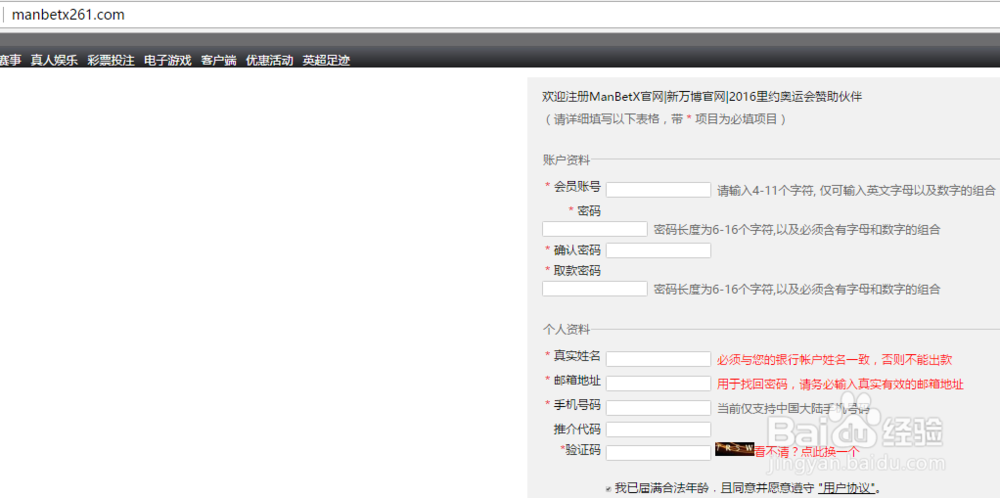The image size is (1000, 498).
Task: Click the red 用于找回密码 email hint
Action: pos(840,384)
